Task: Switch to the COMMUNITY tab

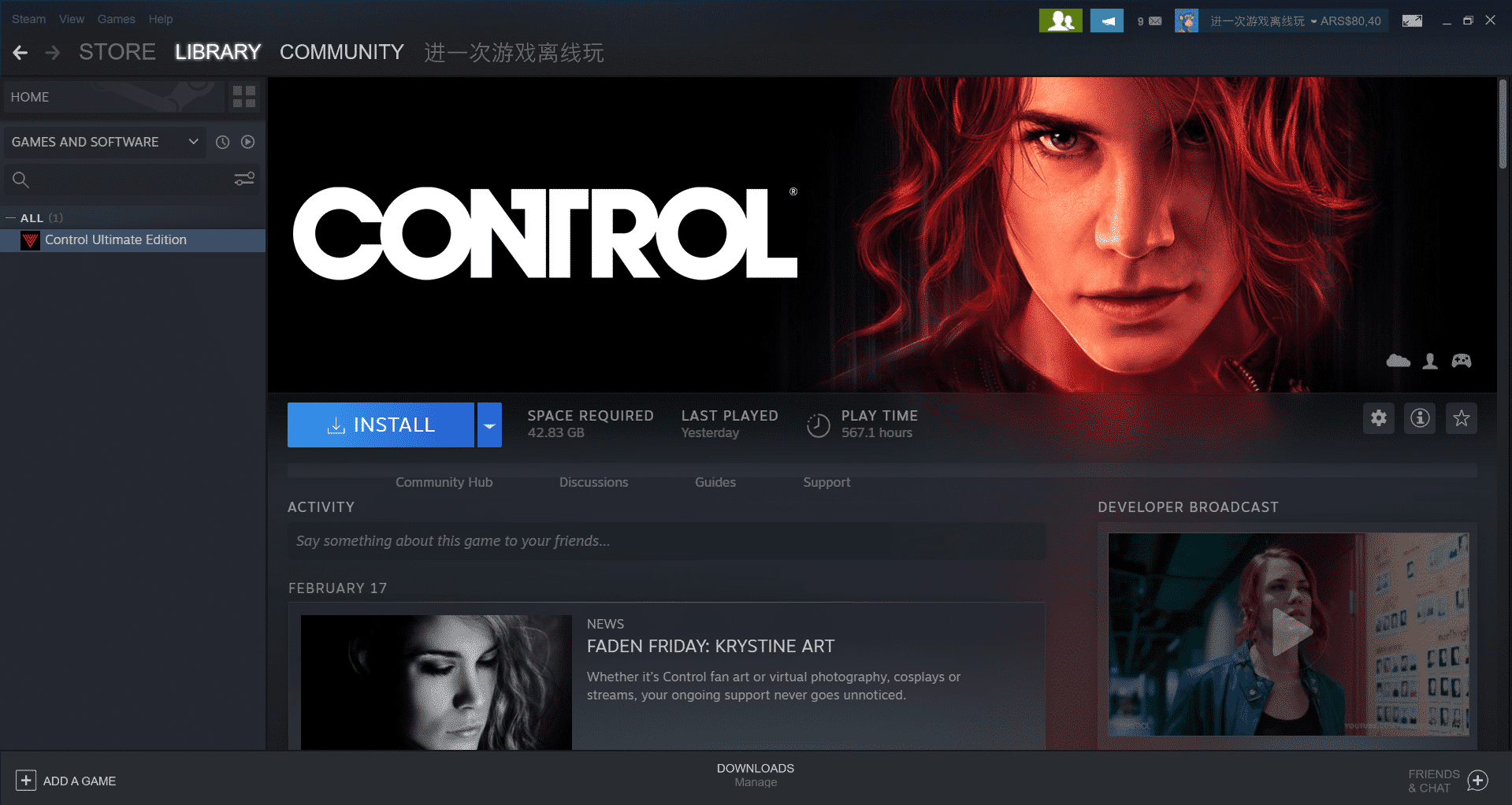Action: tap(342, 52)
